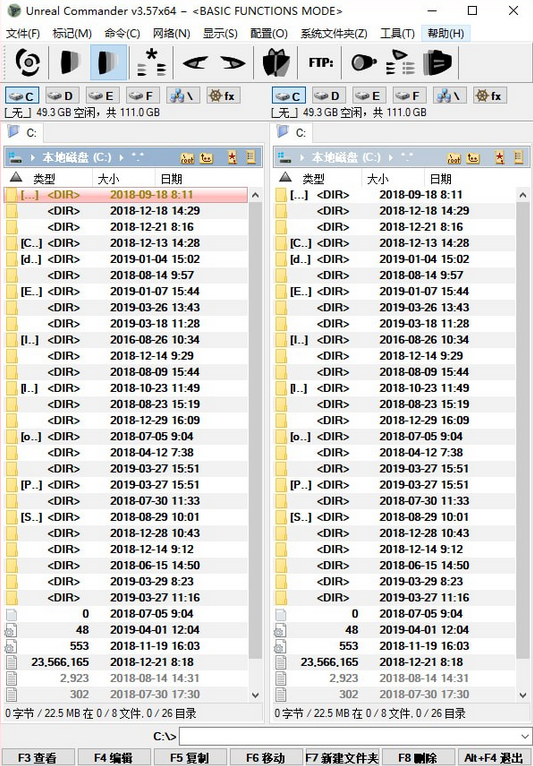
Task: Select drive C in left panel
Action: [x=22, y=96]
